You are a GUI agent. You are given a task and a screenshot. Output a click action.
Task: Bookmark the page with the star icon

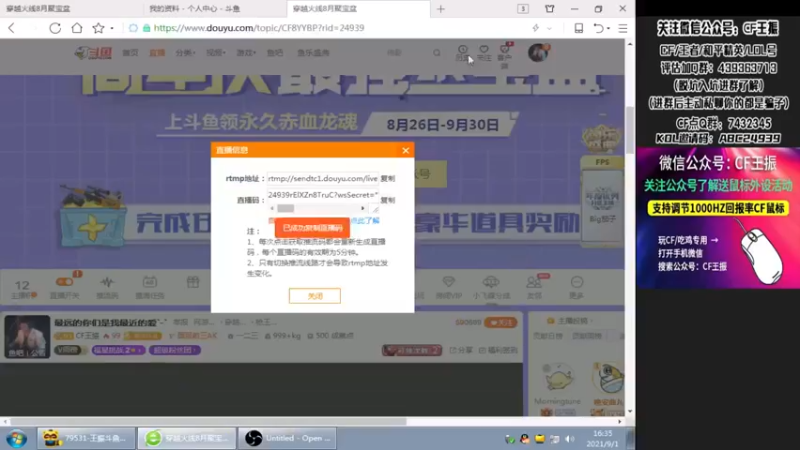(98, 28)
